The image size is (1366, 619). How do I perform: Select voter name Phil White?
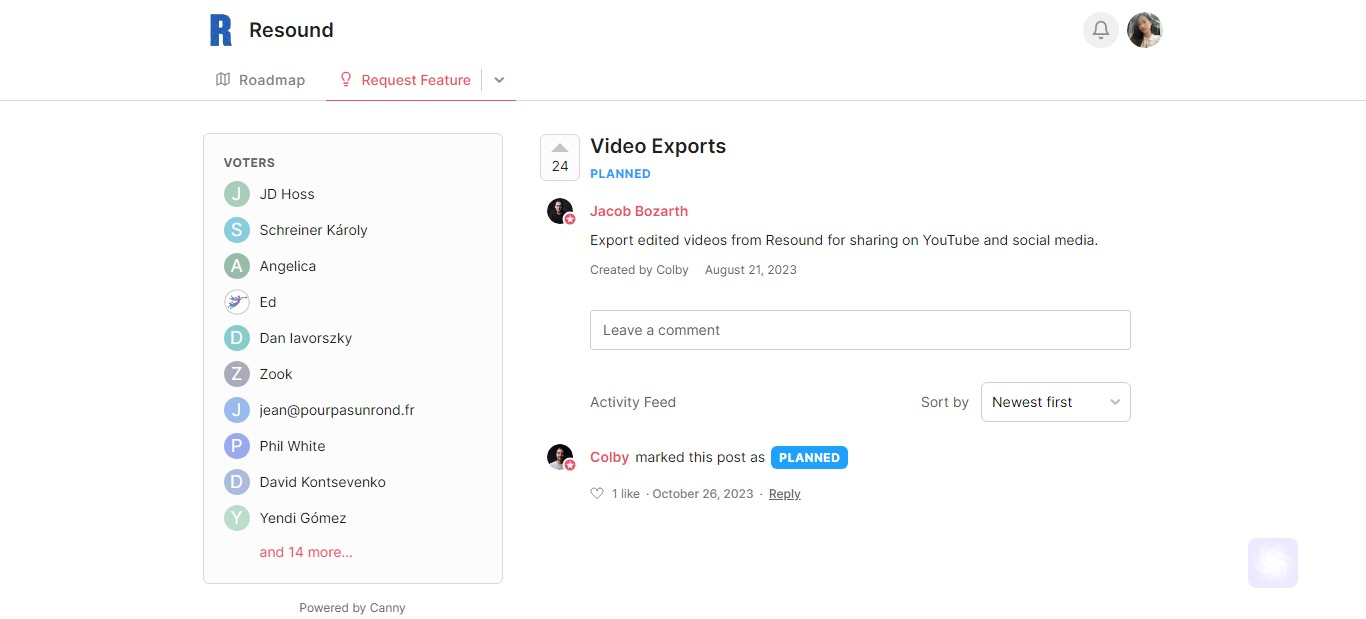[x=292, y=446]
